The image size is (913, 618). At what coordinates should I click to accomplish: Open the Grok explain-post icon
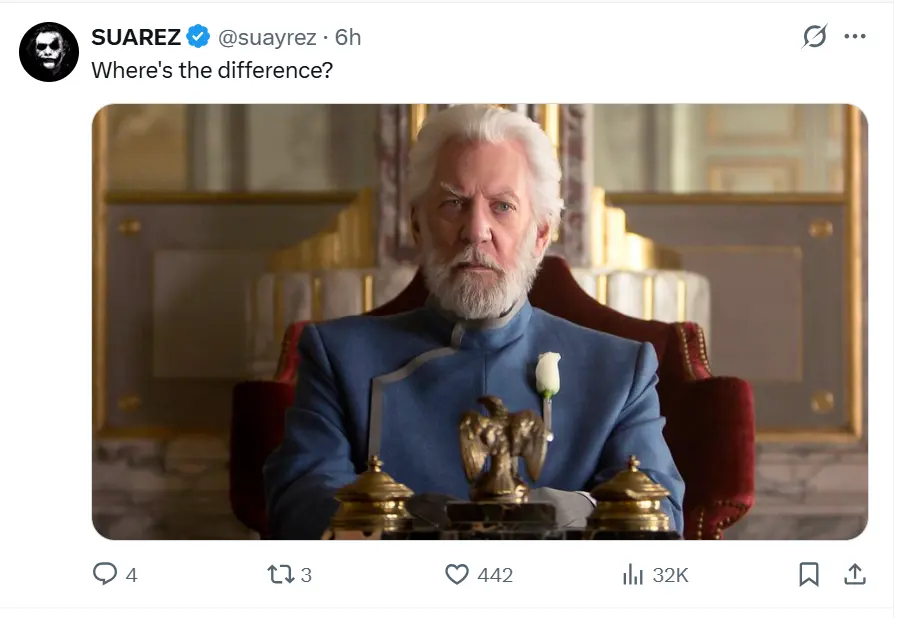[x=815, y=37]
